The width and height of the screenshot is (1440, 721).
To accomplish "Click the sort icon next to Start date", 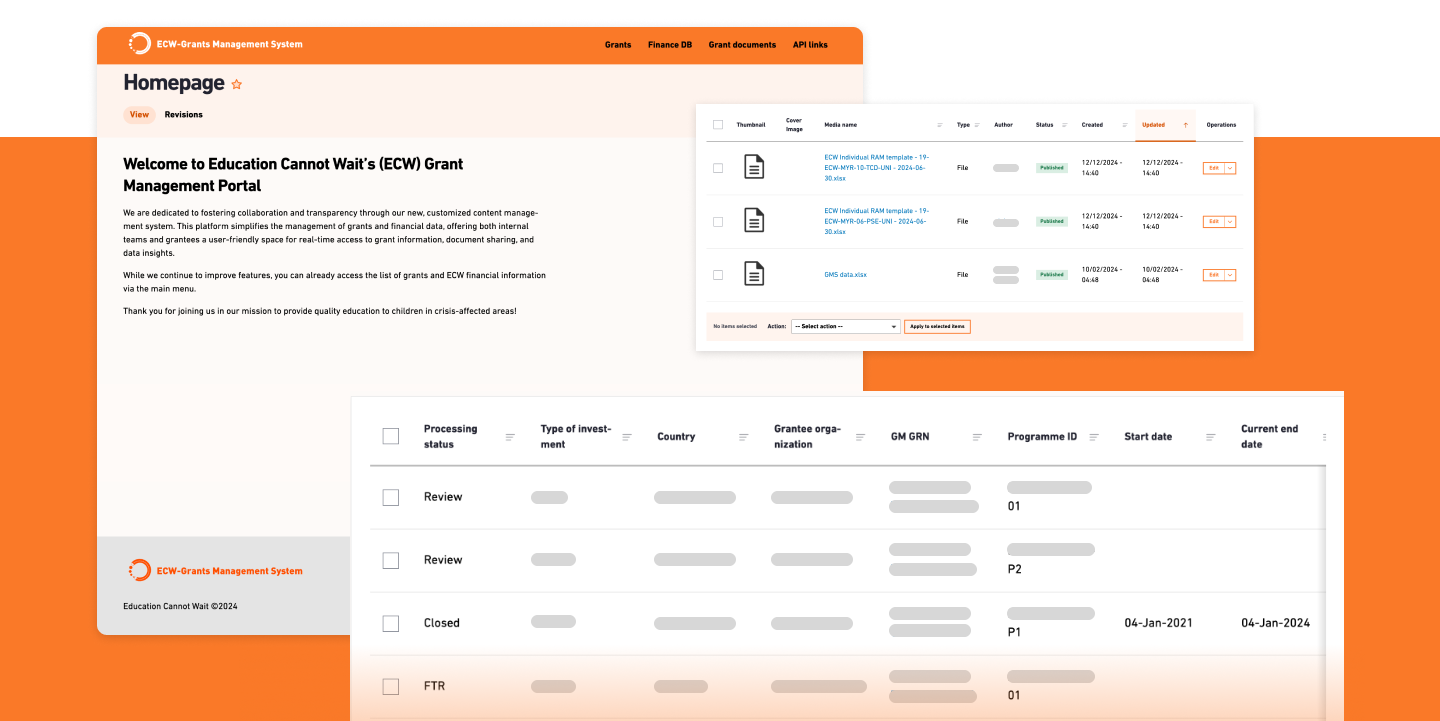I will tap(1211, 437).
